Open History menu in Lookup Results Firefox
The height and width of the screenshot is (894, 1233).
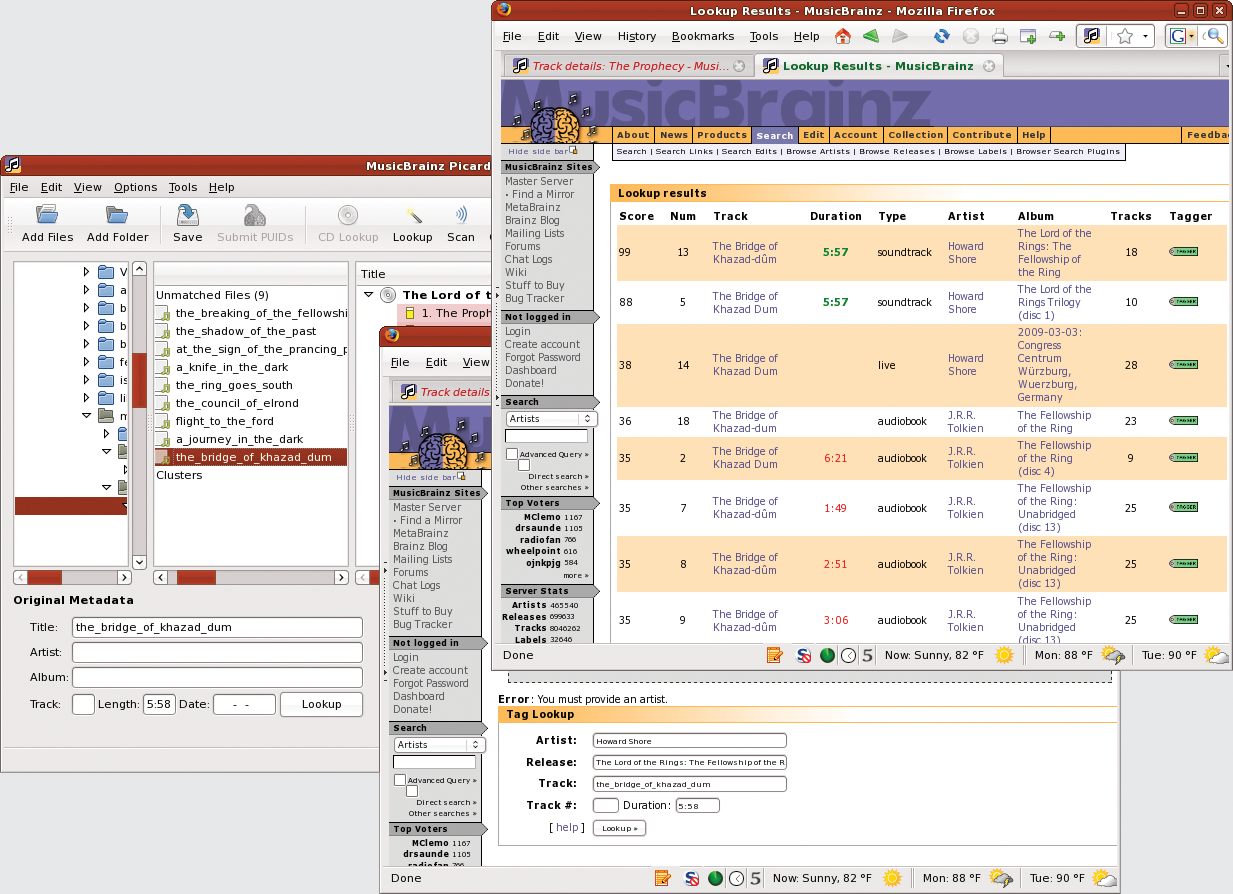point(637,36)
